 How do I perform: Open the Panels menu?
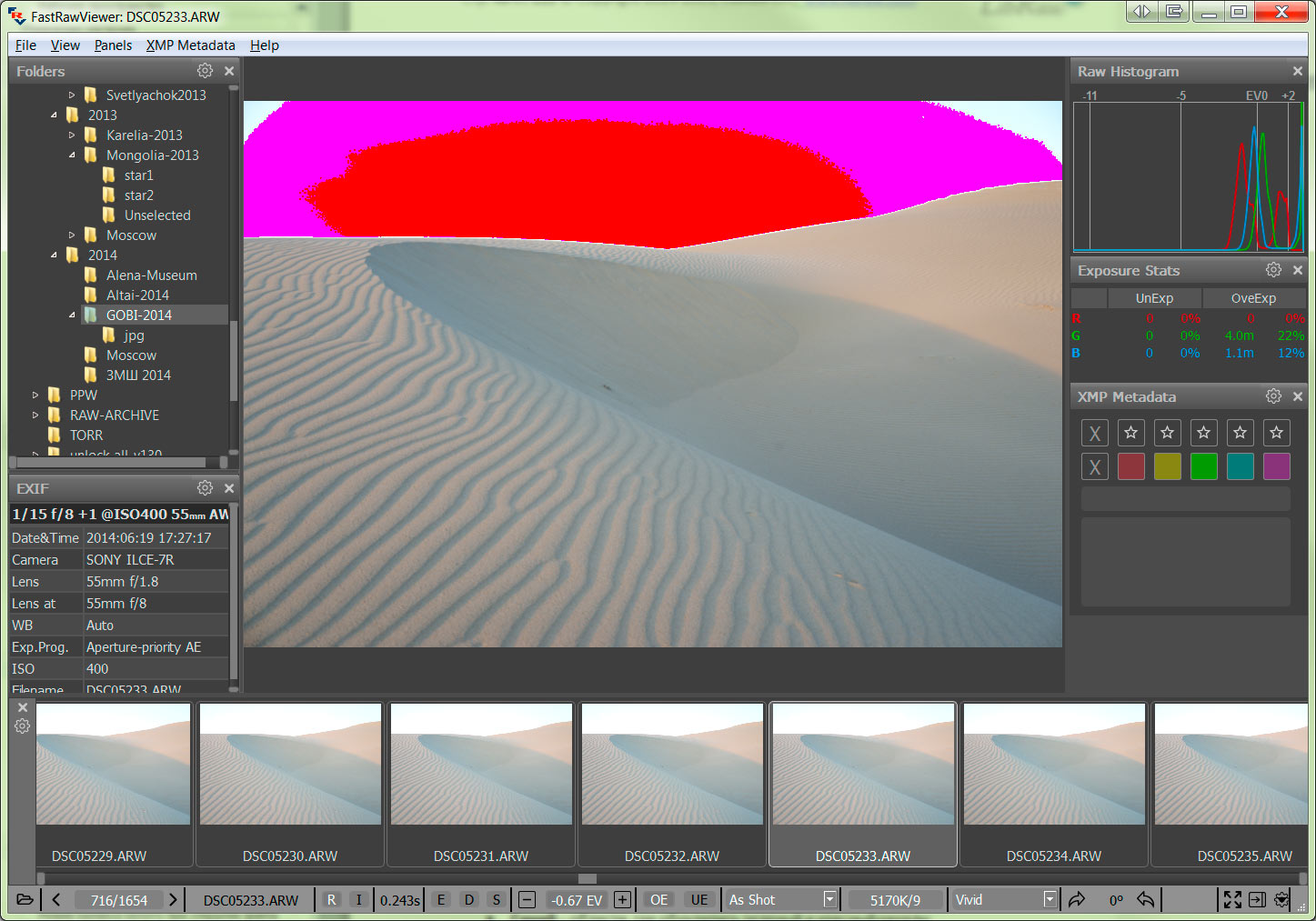click(113, 45)
